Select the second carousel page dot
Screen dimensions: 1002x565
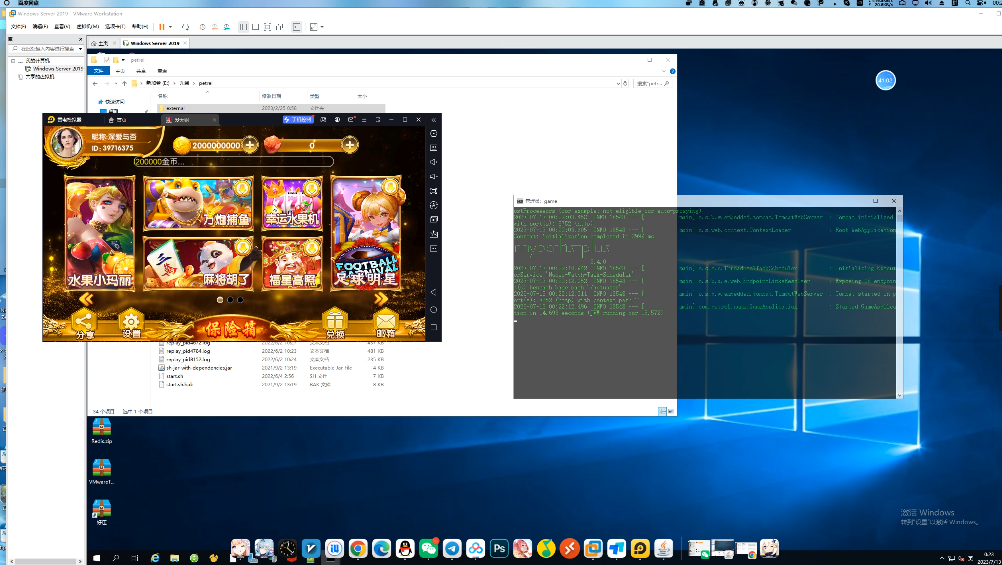click(230, 299)
